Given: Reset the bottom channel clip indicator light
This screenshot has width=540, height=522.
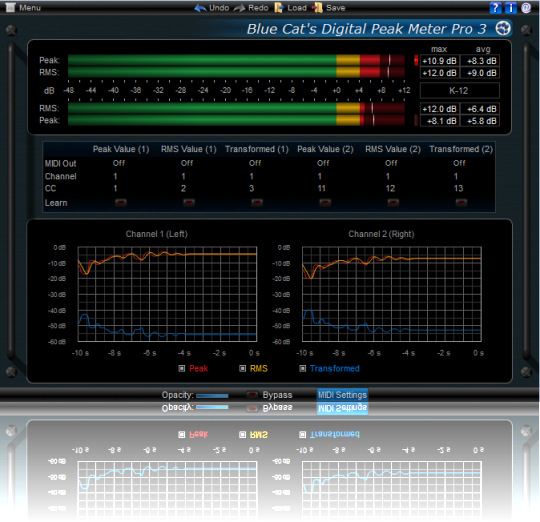Looking at the screenshot, I should pos(416,120).
